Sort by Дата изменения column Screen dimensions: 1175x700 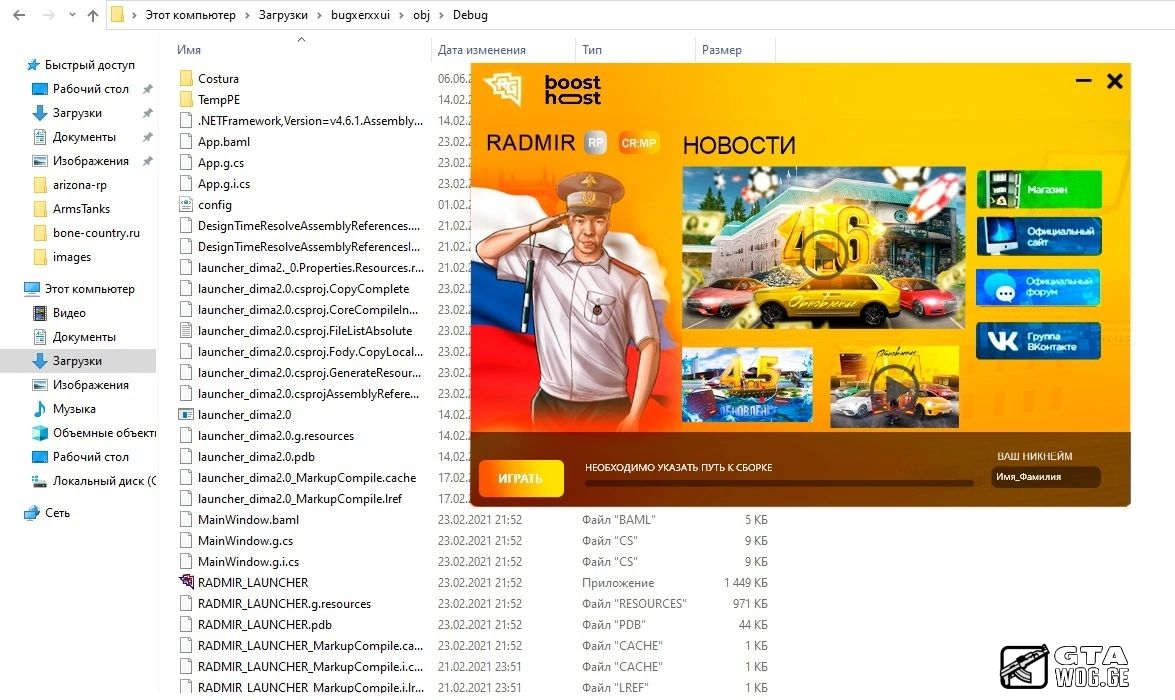(x=481, y=50)
